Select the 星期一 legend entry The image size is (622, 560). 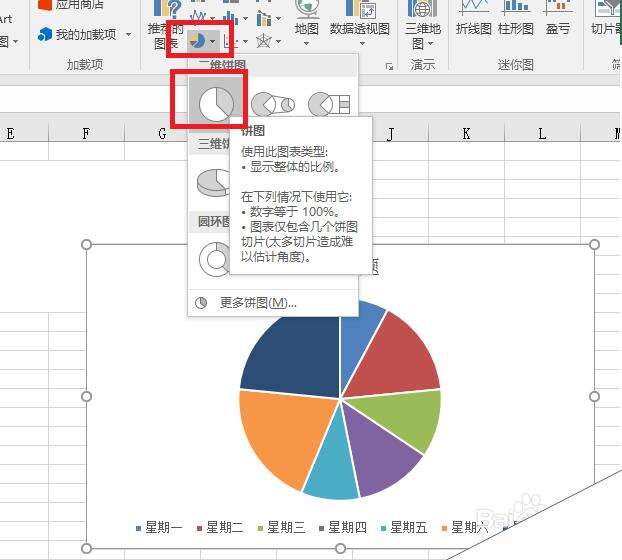click(159, 527)
